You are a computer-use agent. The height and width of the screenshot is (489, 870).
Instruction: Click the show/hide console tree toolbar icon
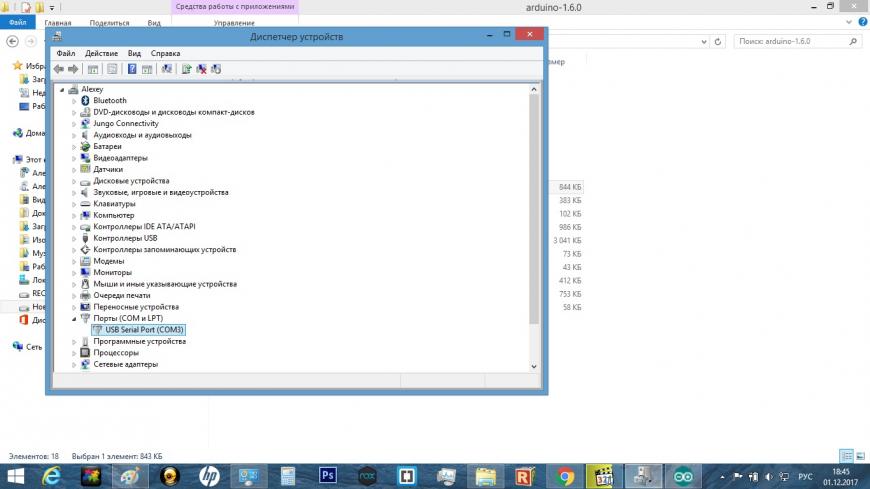(93, 69)
